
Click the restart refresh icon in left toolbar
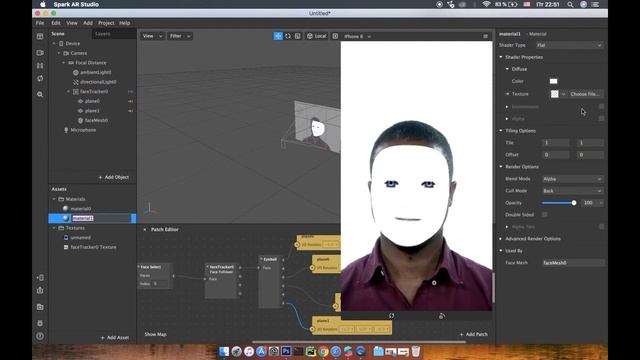[x=40, y=78]
